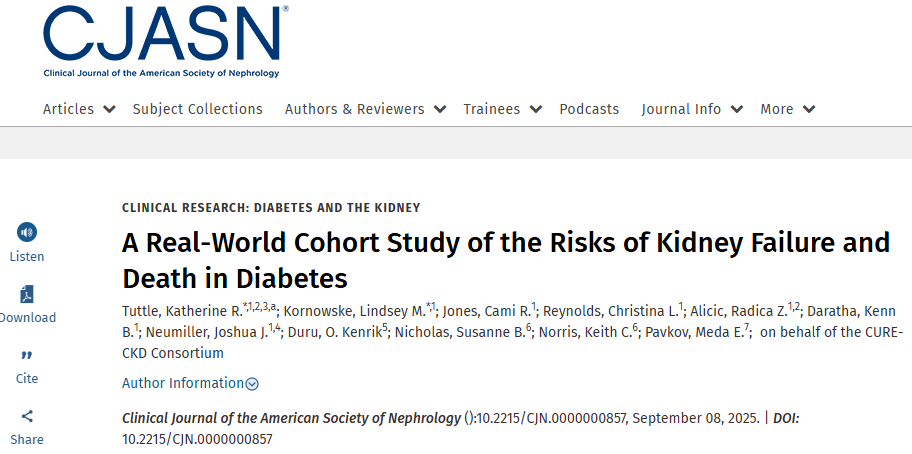Screen dimensions: 912x454
Task: Click the Cite quotation mark icon
Action: [x=27, y=355]
